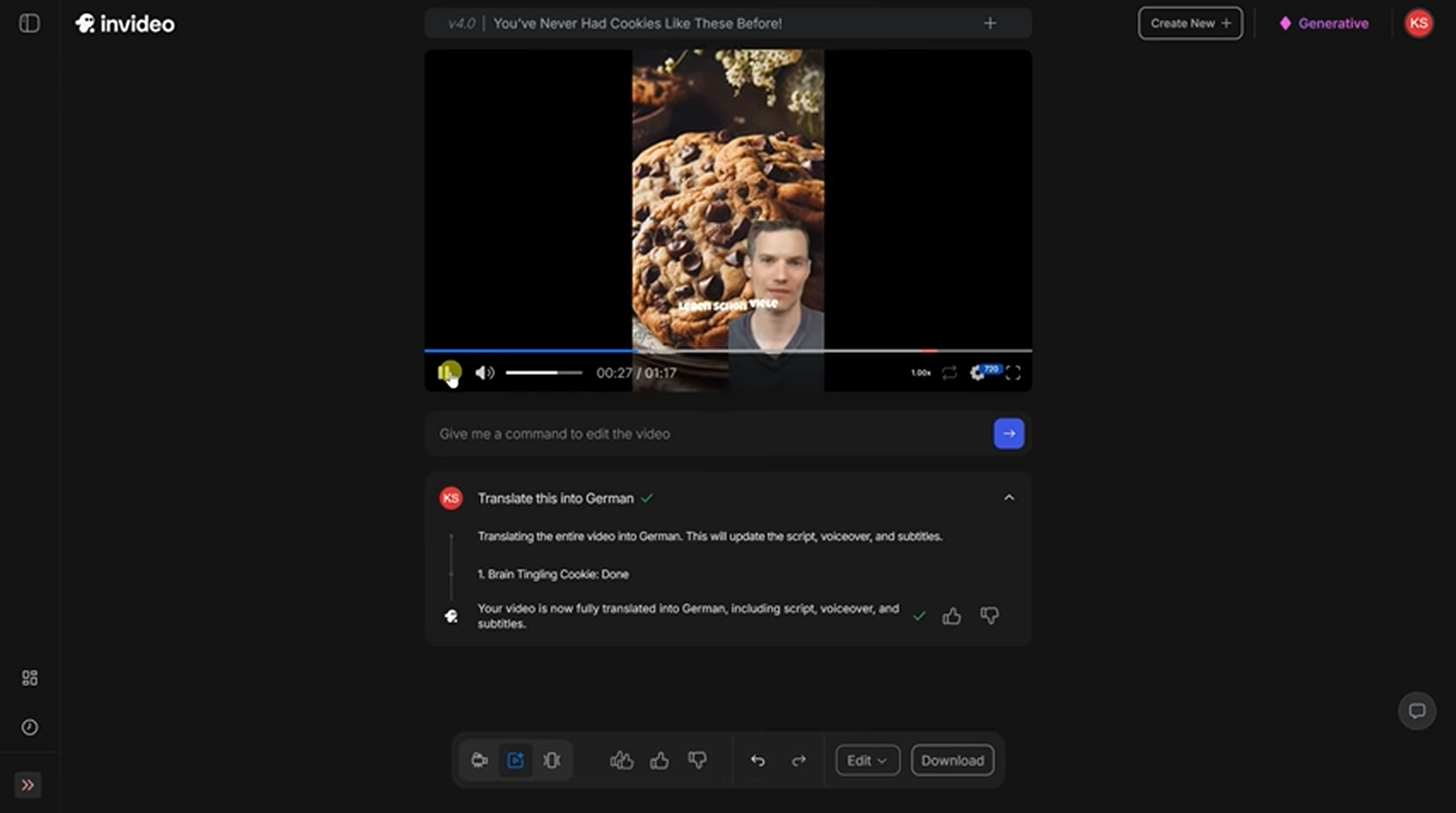1456x813 pixels.
Task: Undo the last edit
Action: pos(758,760)
